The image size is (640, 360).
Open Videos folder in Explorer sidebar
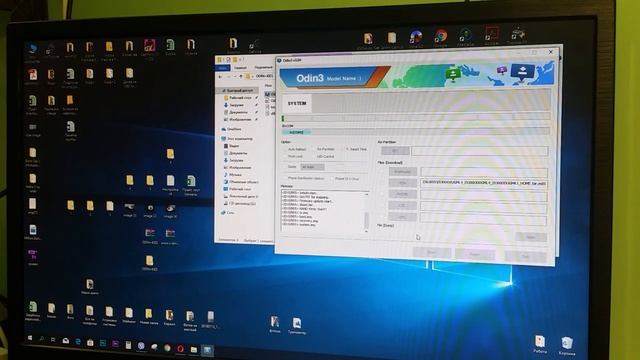point(231,146)
